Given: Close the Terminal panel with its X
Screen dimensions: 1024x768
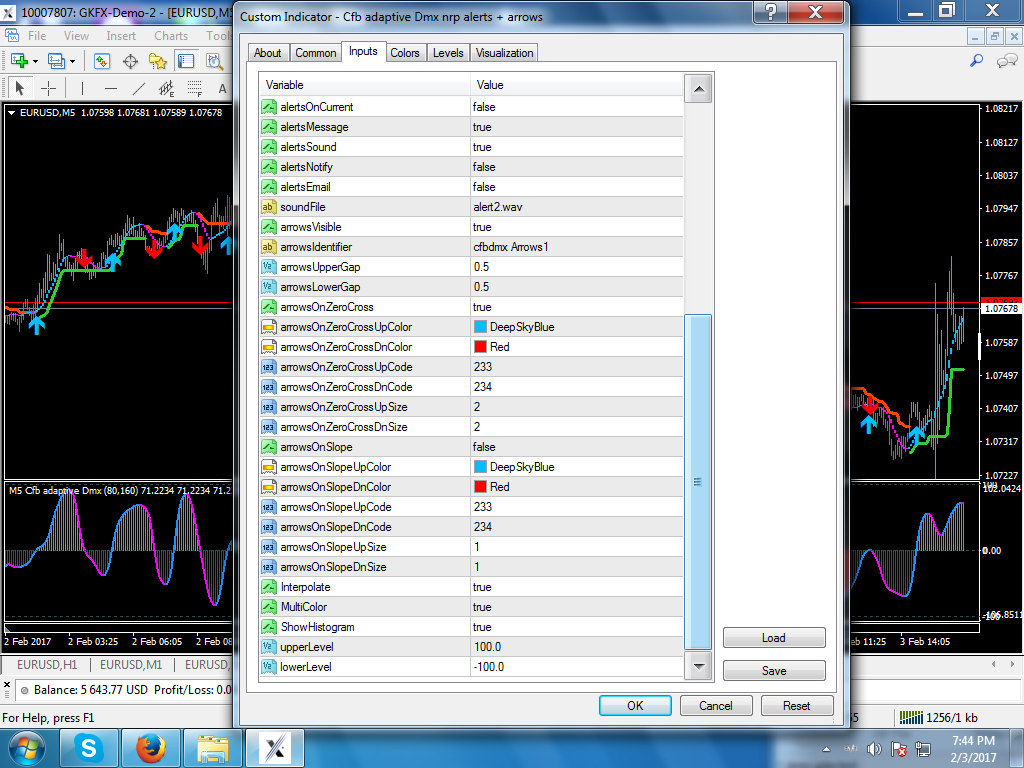Looking at the screenshot, I should click(7, 685).
